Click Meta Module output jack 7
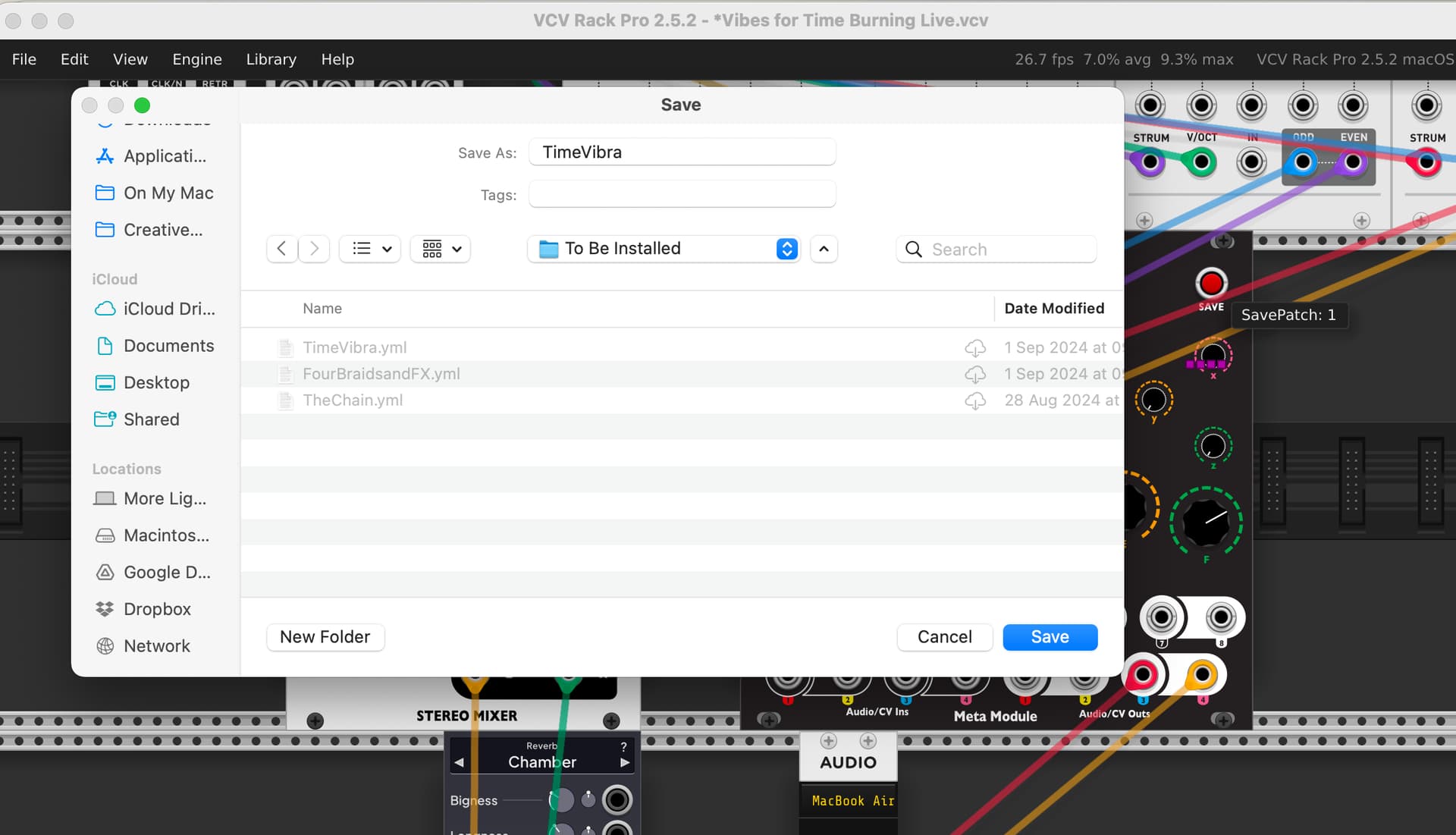 1161,617
